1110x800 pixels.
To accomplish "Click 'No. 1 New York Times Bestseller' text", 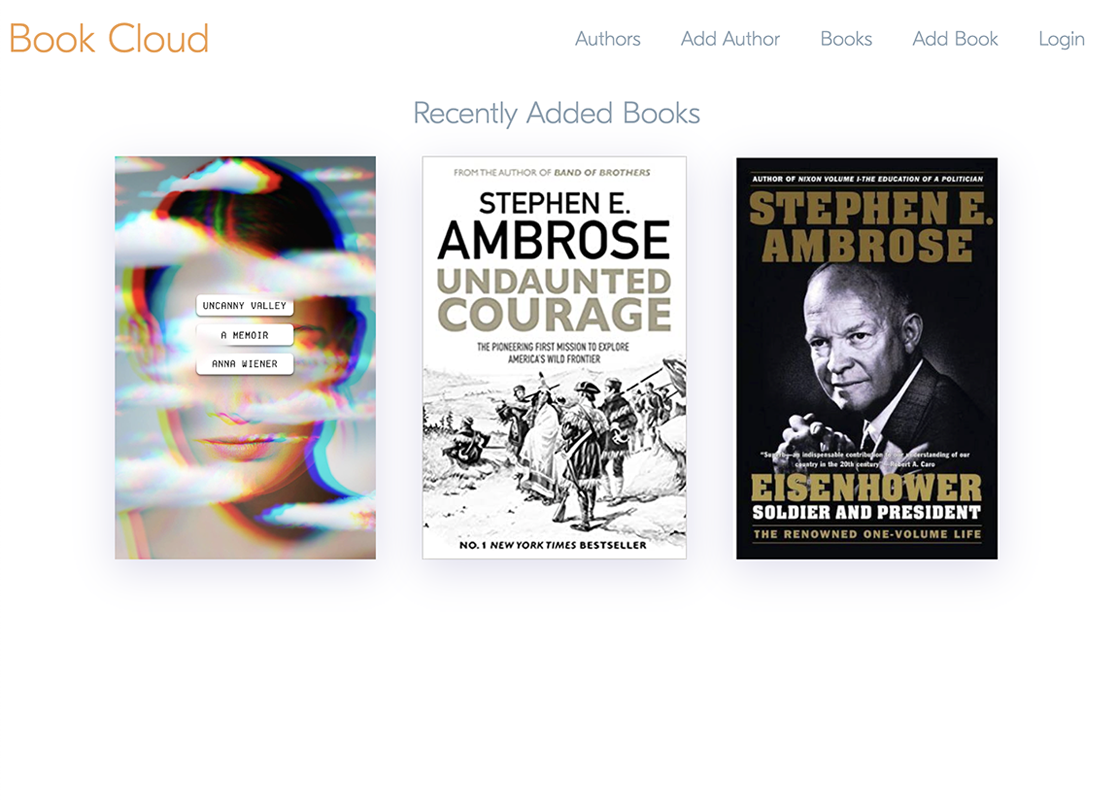I will pos(553,545).
